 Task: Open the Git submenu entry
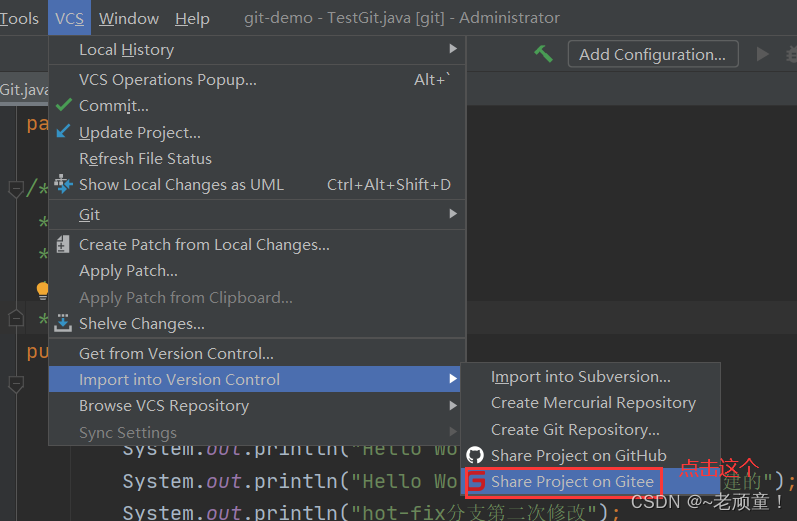(257, 214)
